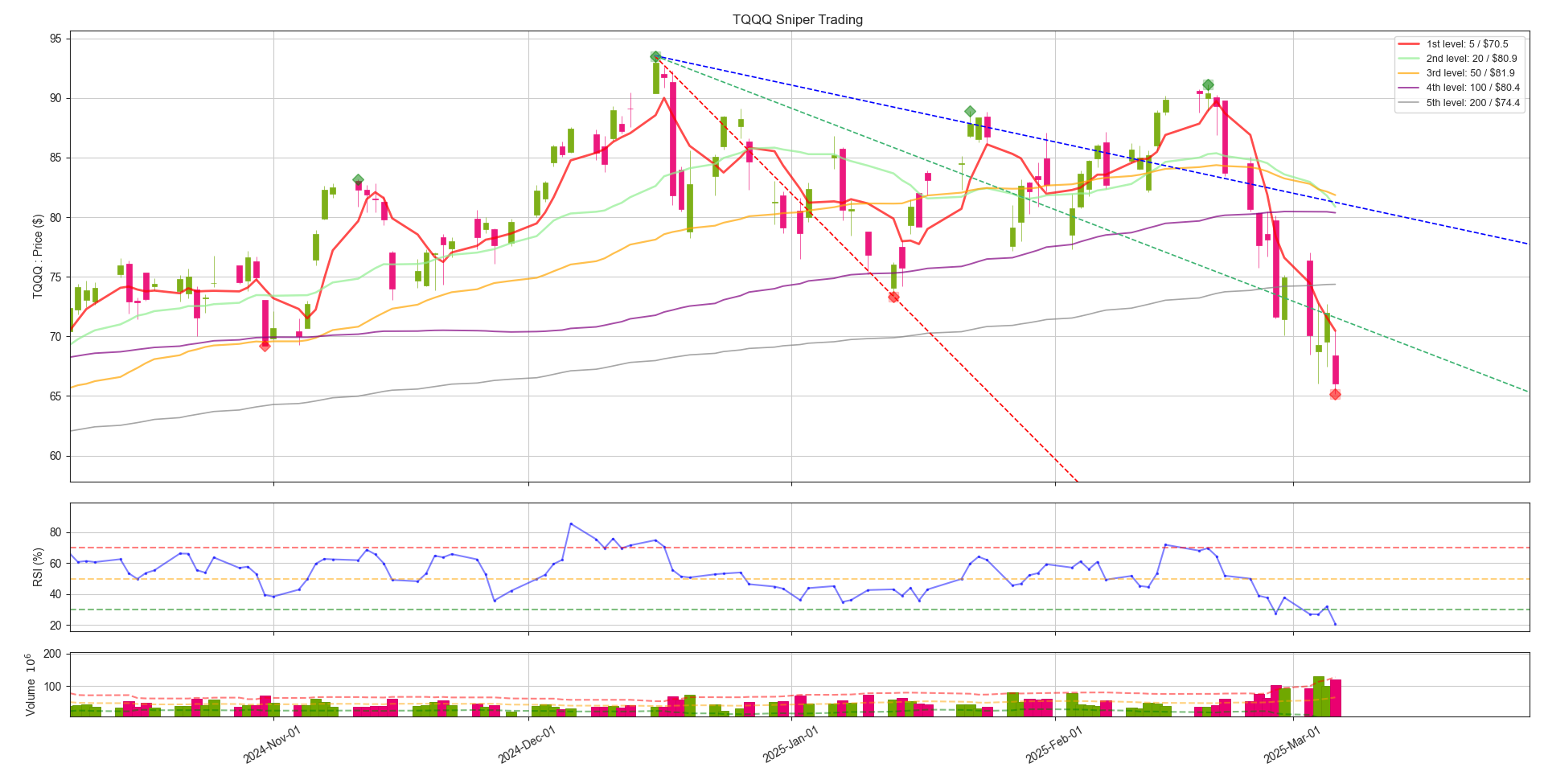Click the price axis tick '75'
Viewport: 1544px width, 784px height.
click(x=55, y=277)
